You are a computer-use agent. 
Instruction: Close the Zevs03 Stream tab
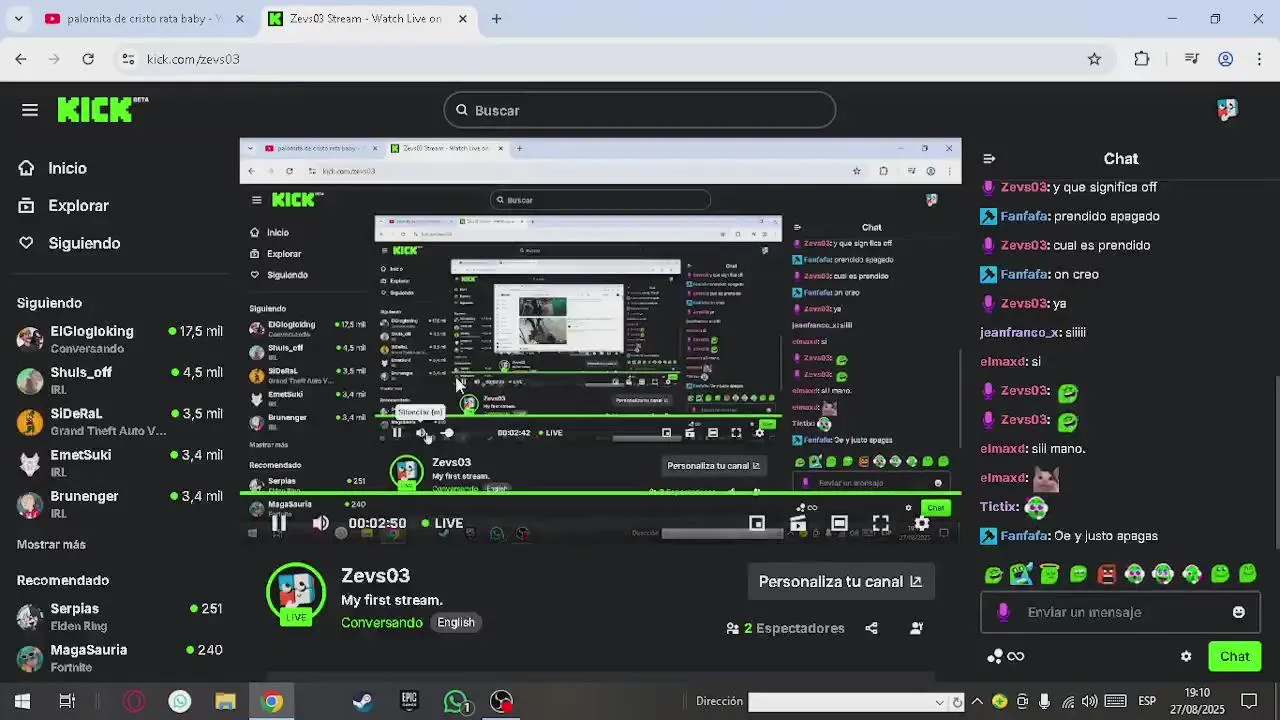462,19
